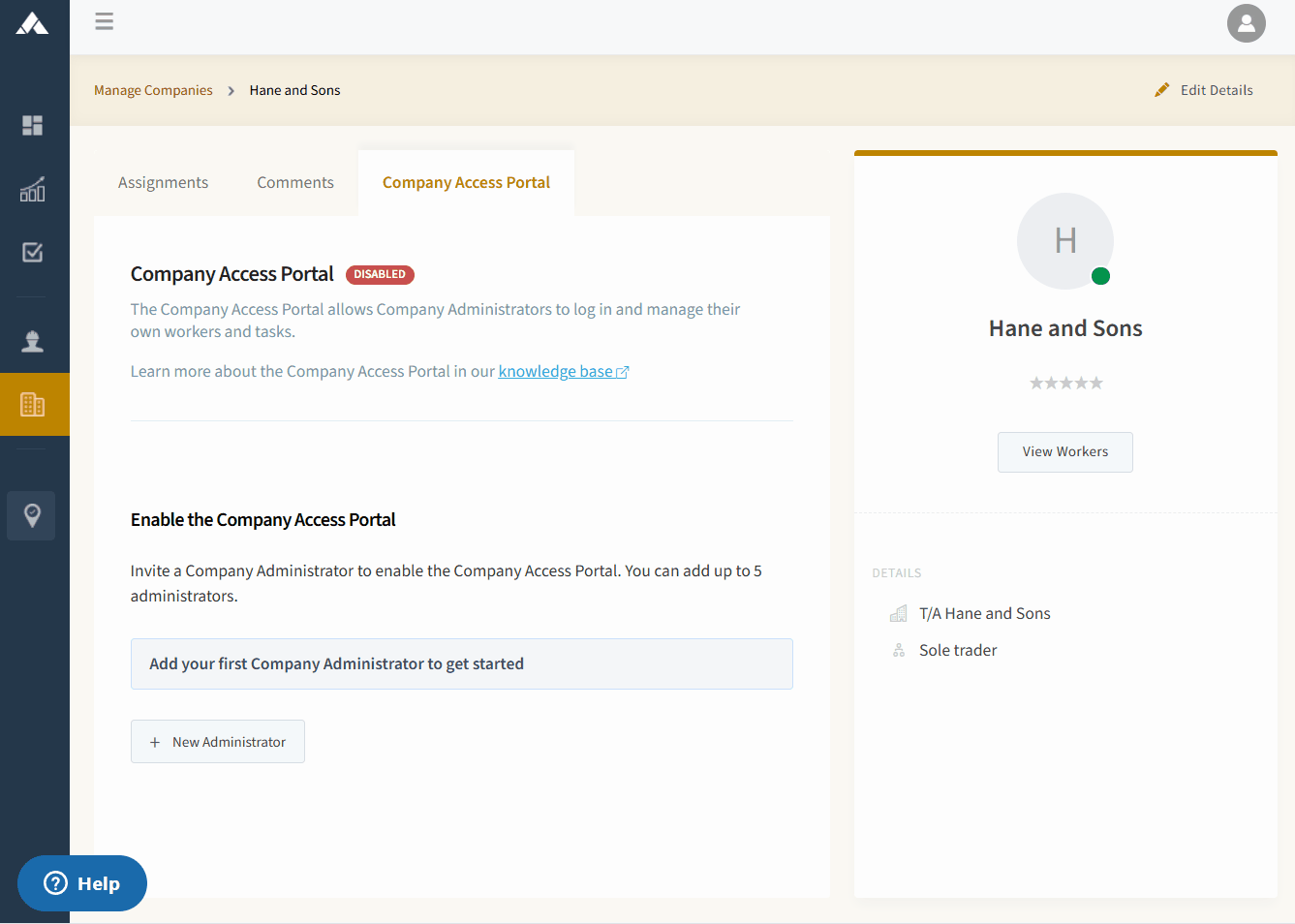Open the map location pin icon
Viewport: 1295px width, 924px height.
coord(31,515)
